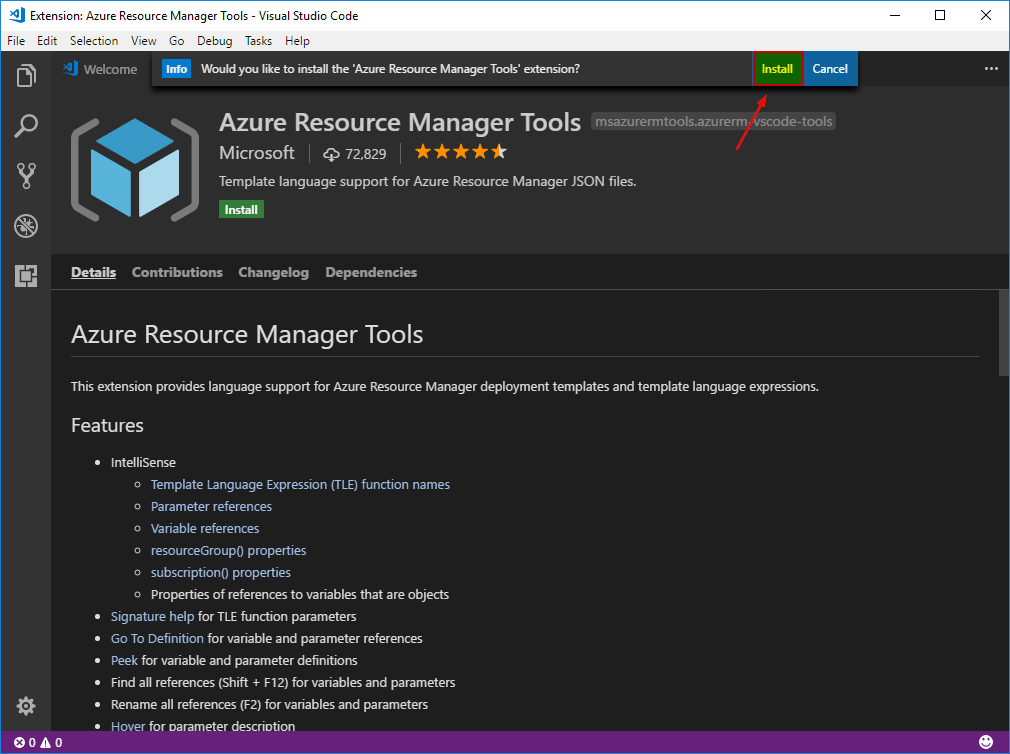Viewport: 1010px width, 754px height.
Task: Open the Peek link
Action: (124, 660)
